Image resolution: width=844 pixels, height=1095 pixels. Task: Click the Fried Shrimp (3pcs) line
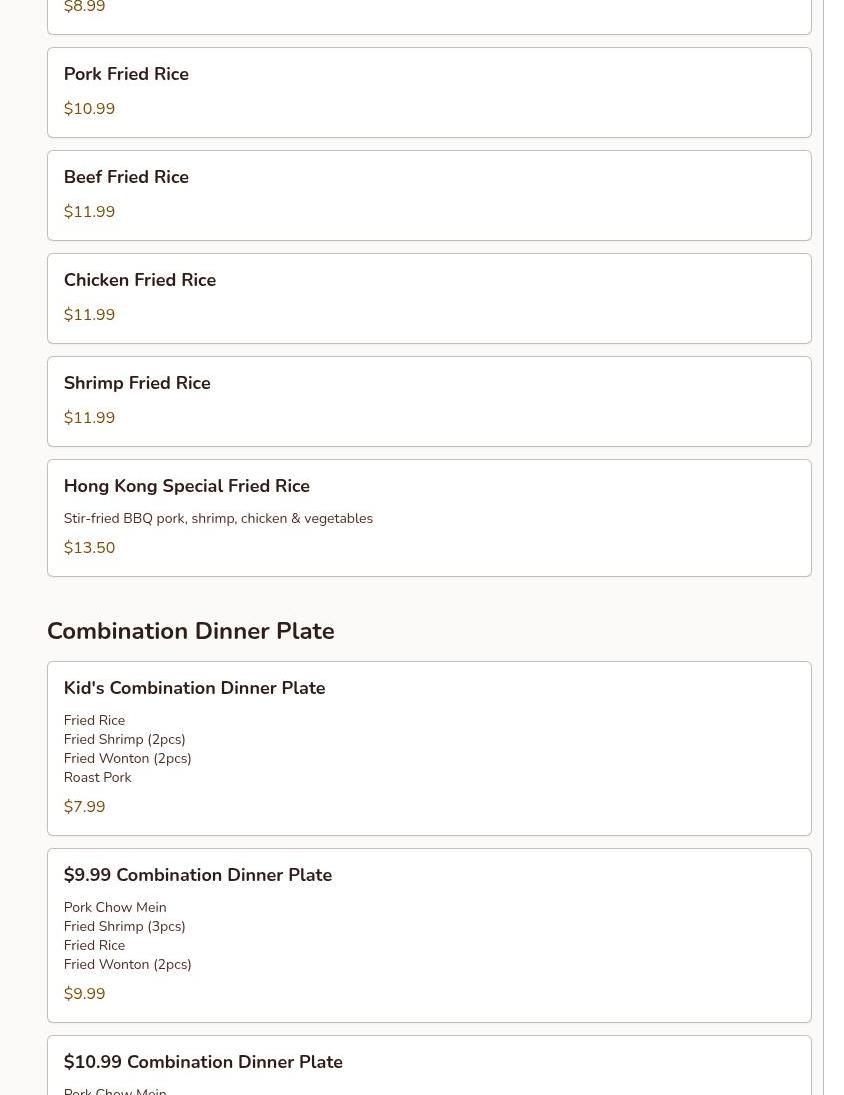click(124, 926)
